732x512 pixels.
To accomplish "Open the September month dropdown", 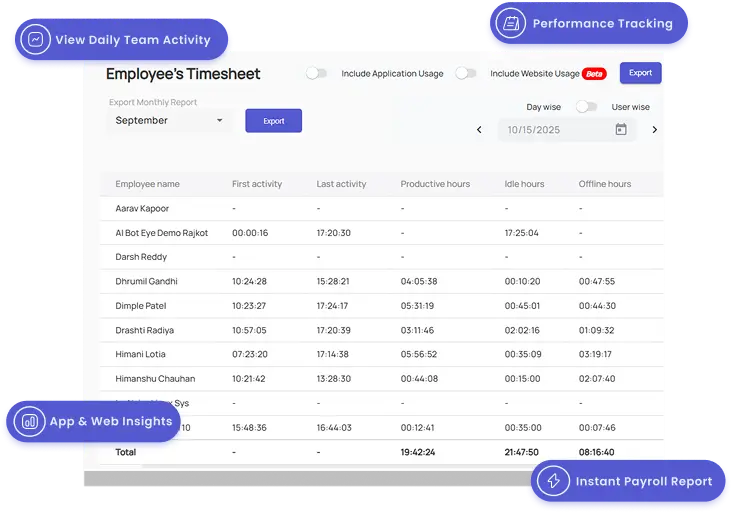I will tap(160, 121).
